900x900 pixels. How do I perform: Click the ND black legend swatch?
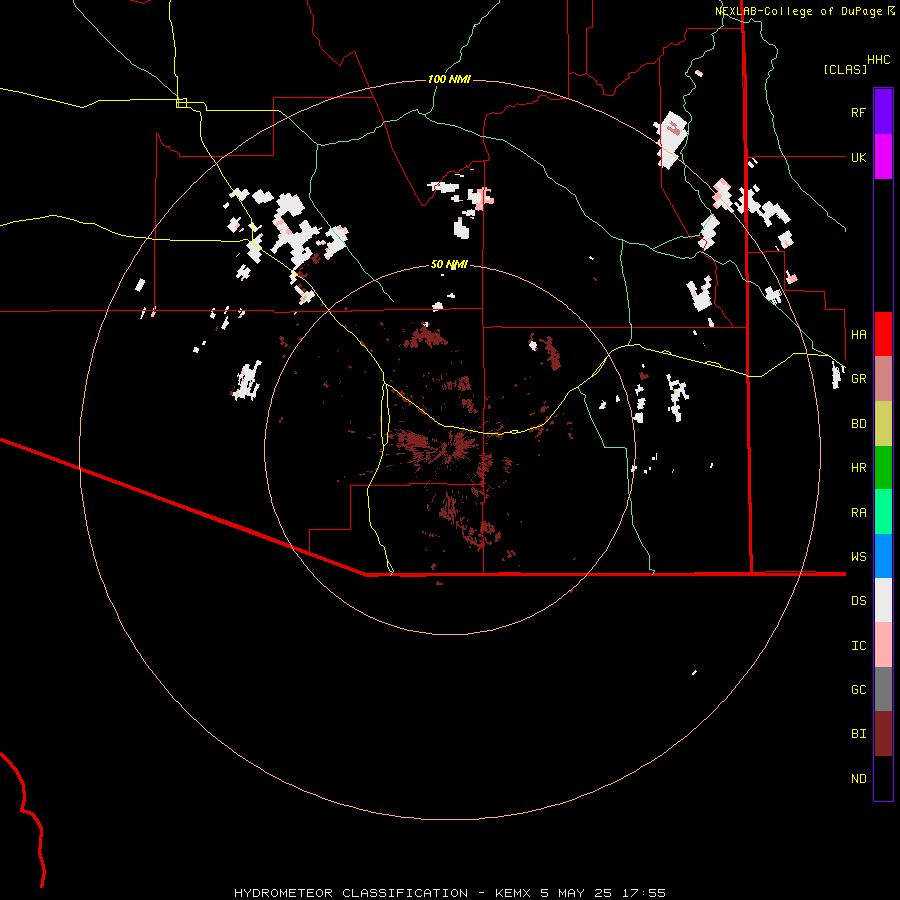tap(883, 778)
